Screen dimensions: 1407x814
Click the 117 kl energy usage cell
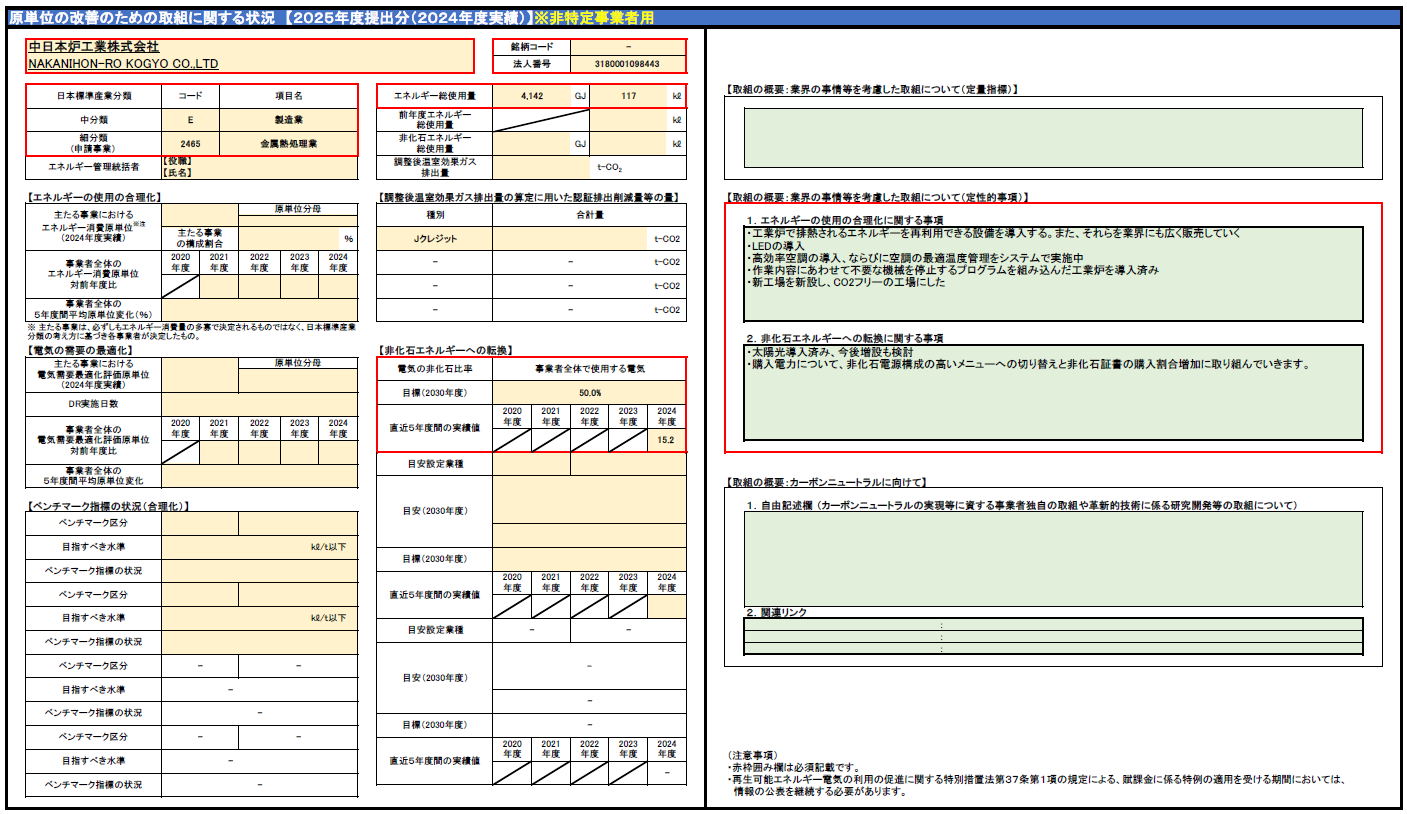628,96
